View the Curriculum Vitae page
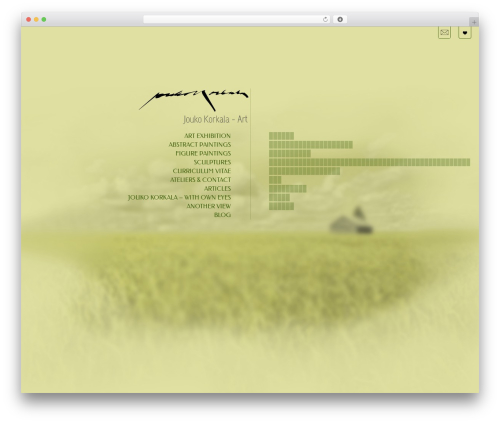Viewport: 500px width, 423px height. (x=202, y=171)
